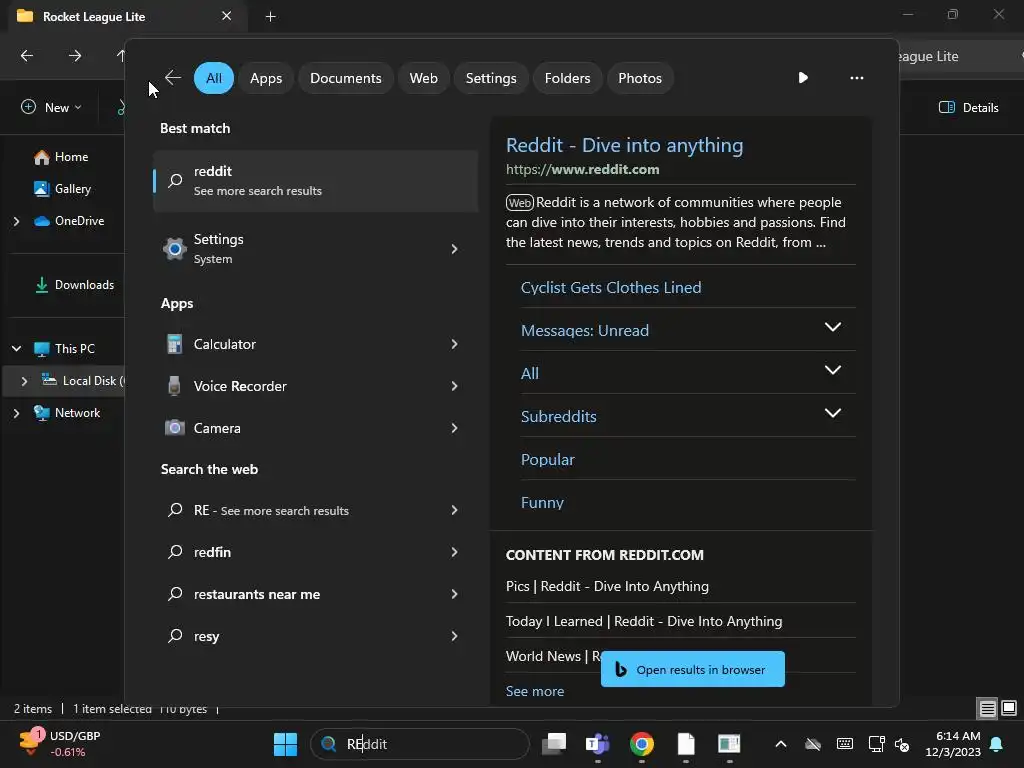
Task: Click the taskbar search input field
Action: coord(419,744)
